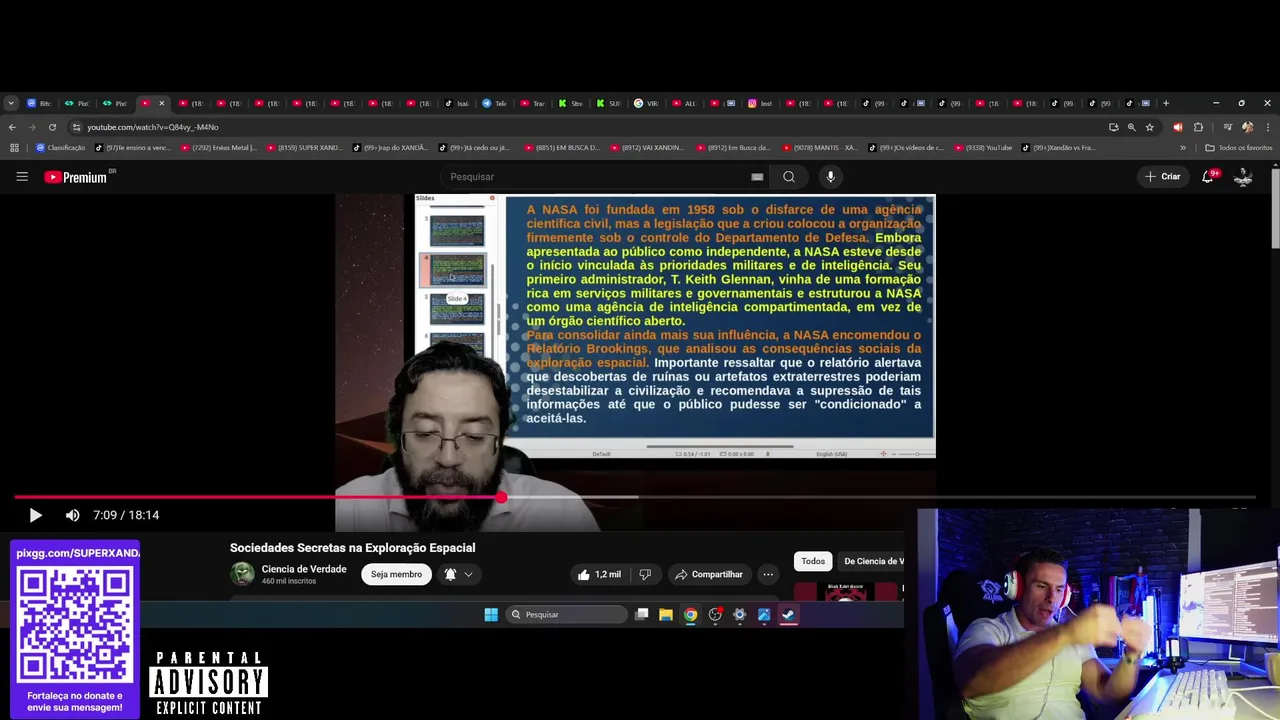Open YouTube notifications bell

click(1208, 177)
